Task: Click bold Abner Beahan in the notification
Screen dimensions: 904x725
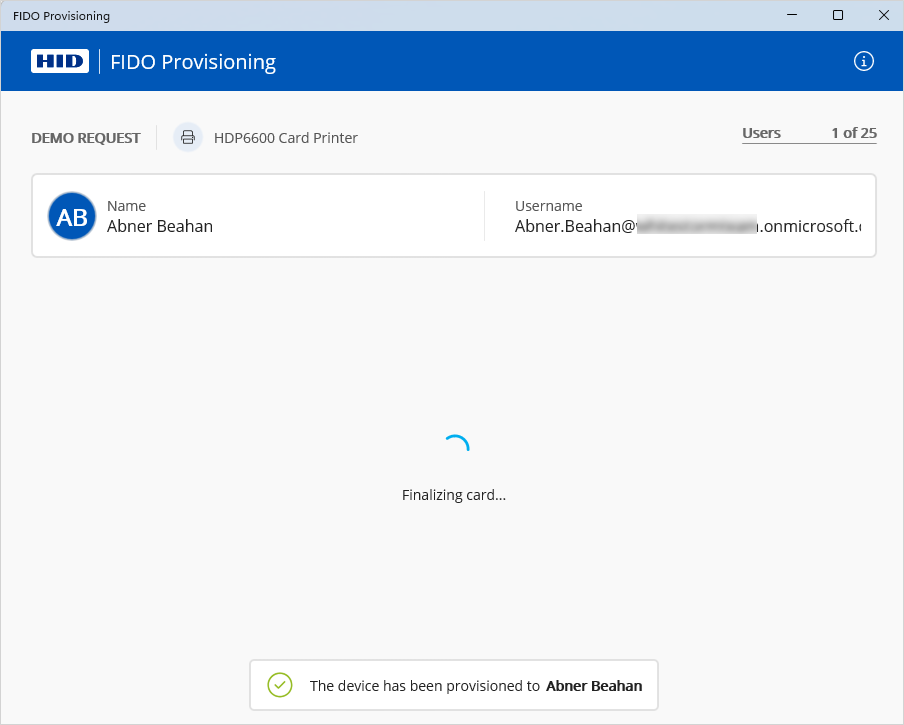Action: point(594,686)
